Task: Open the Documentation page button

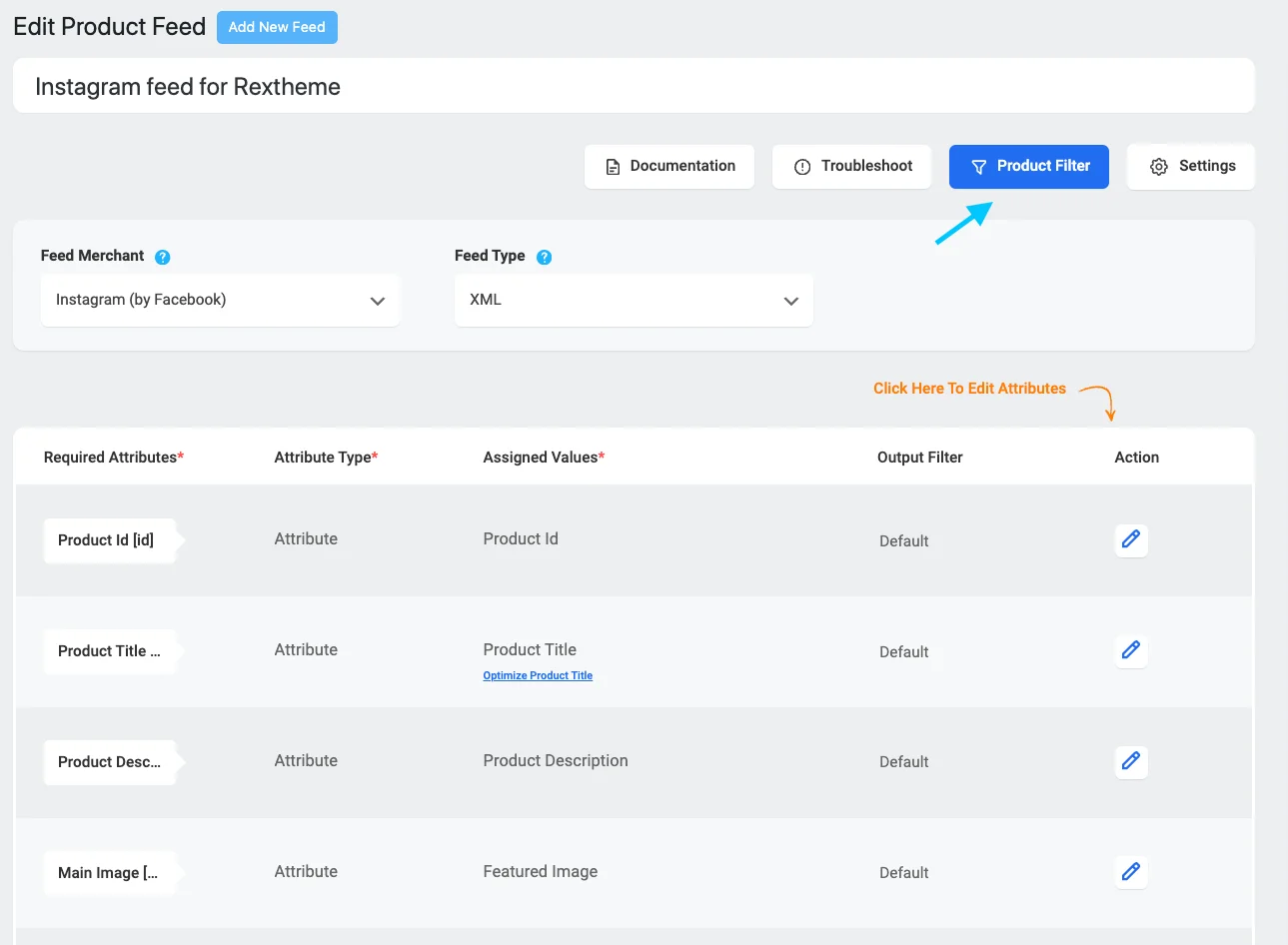Action: point(669,166)
